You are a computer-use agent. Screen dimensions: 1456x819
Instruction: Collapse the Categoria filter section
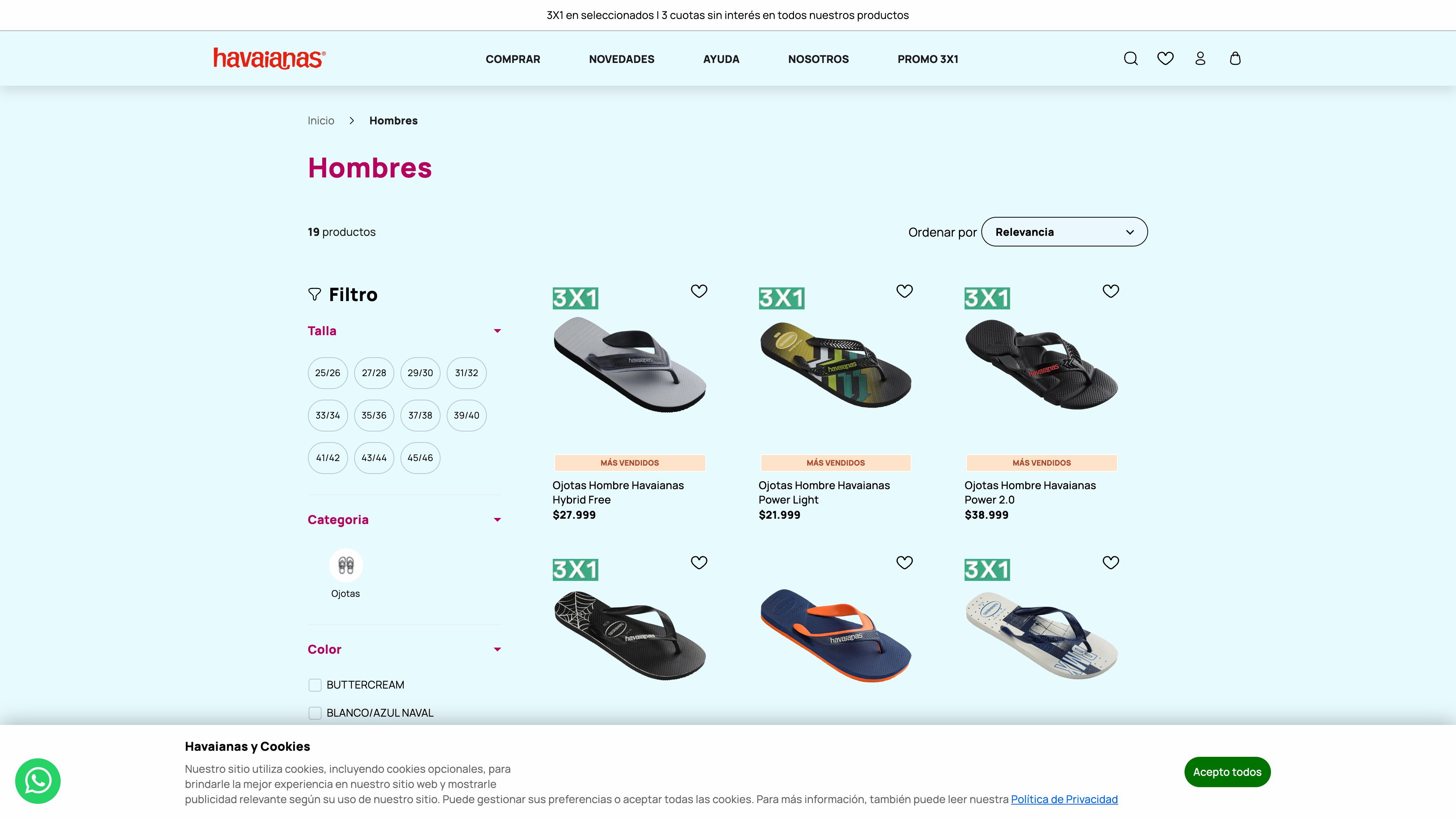[x=497, y=519]
